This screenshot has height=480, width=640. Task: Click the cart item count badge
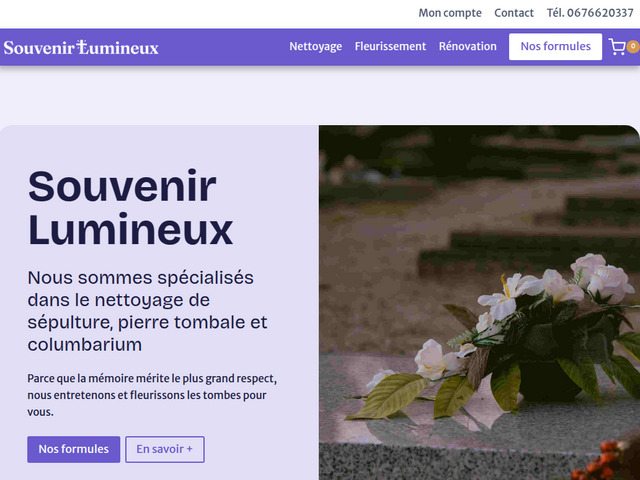634,47
